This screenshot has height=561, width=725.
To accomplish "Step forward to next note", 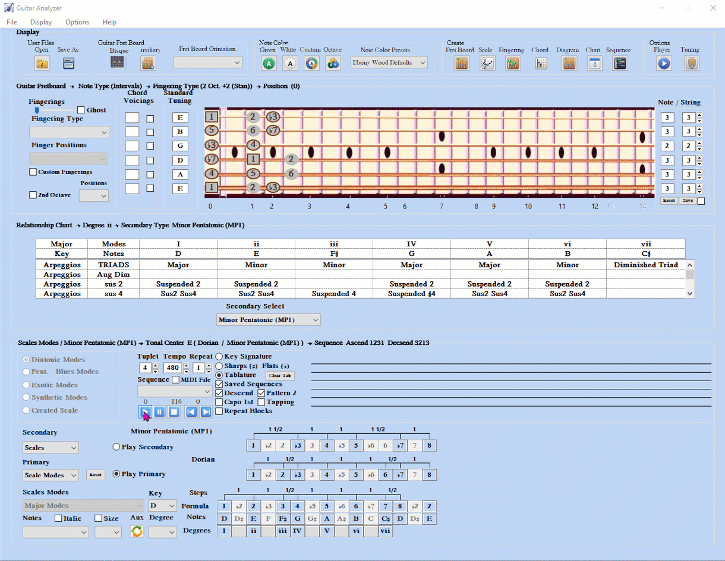I will [x=206, y=411].
